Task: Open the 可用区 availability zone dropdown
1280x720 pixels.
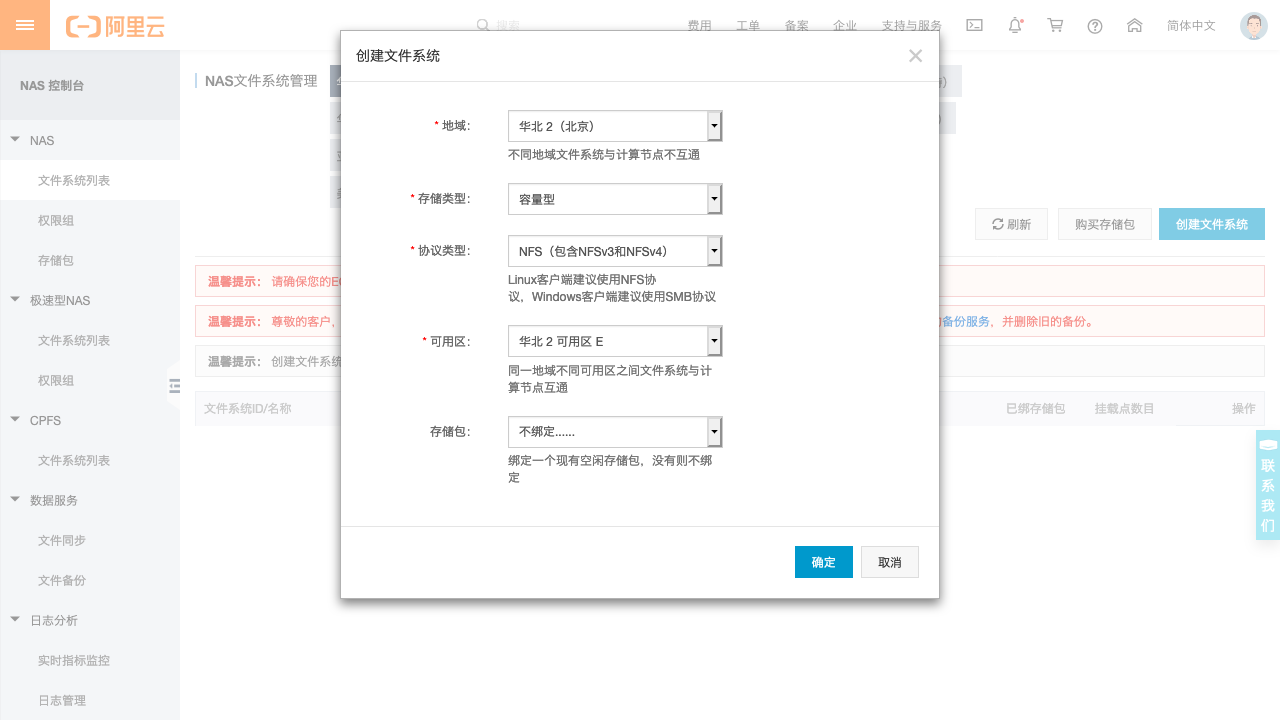Action: pos(713,340)
